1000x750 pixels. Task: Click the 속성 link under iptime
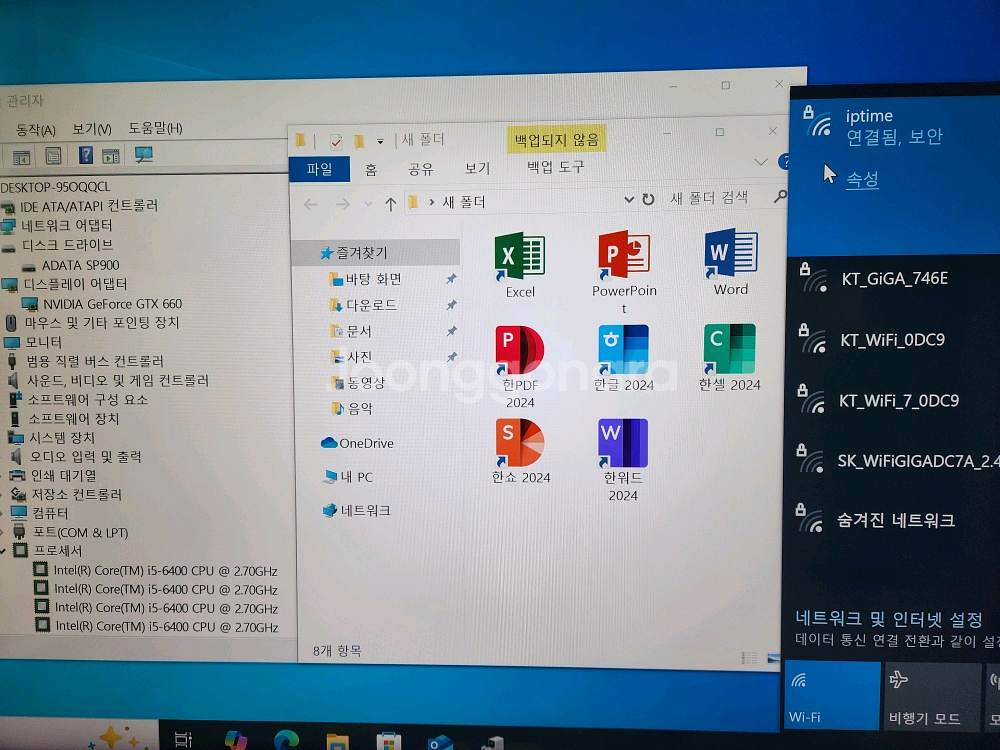point(862,180)
